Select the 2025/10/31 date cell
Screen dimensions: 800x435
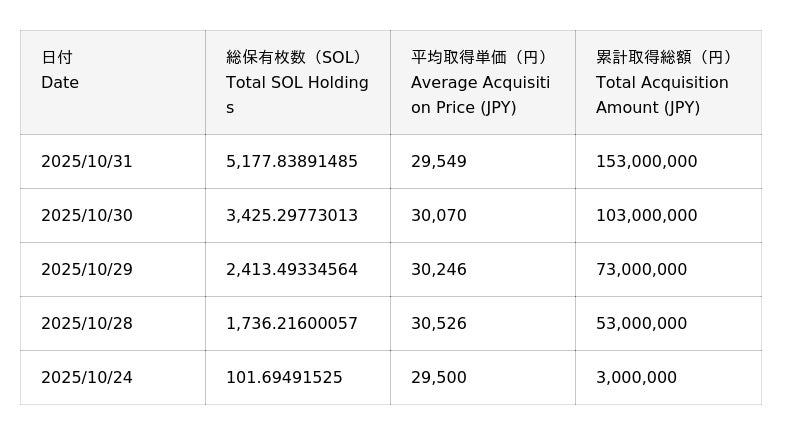pos(87,162)
